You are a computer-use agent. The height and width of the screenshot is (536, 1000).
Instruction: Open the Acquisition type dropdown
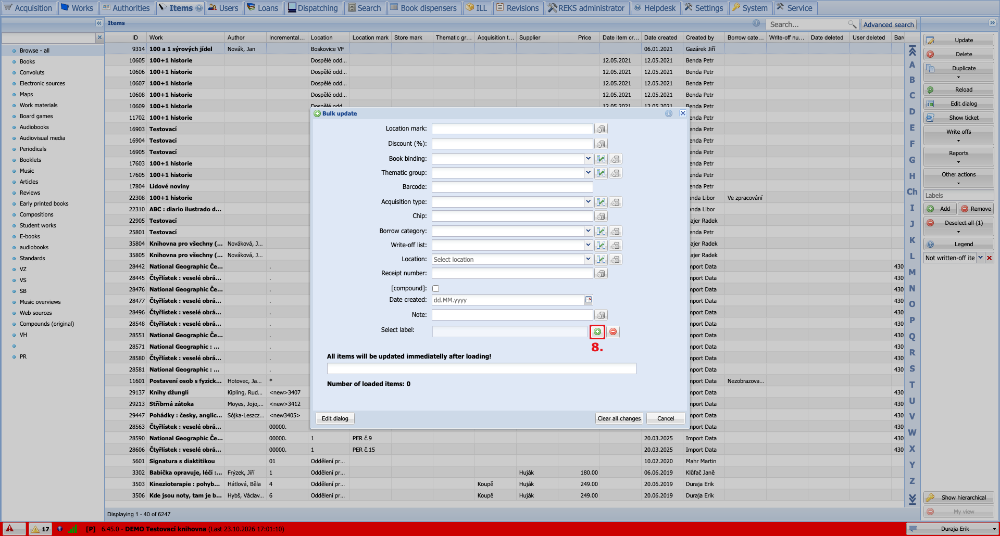pyautogui.click(x=588, y=202)
